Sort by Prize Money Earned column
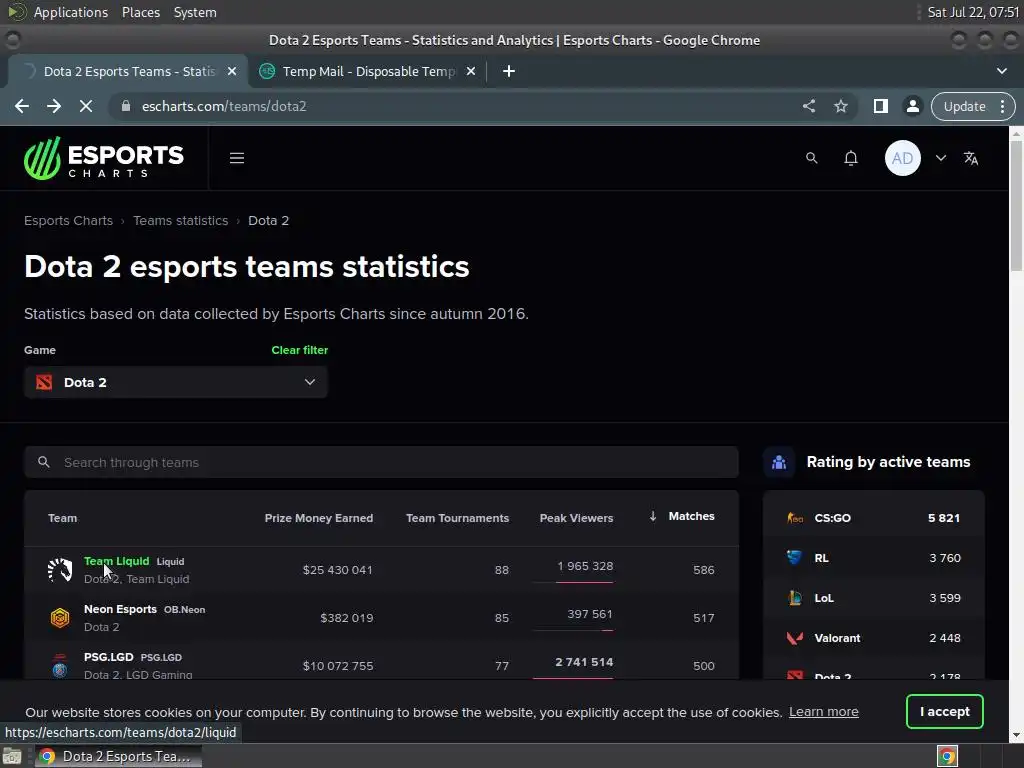 pos(319,518)
